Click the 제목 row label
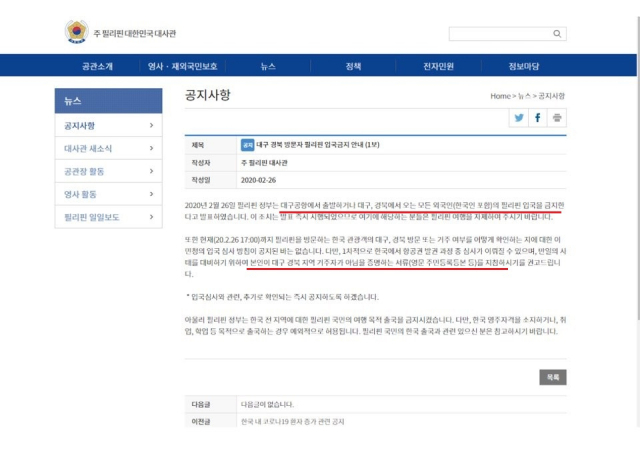640x454 pixels. (x=198, y=145)
